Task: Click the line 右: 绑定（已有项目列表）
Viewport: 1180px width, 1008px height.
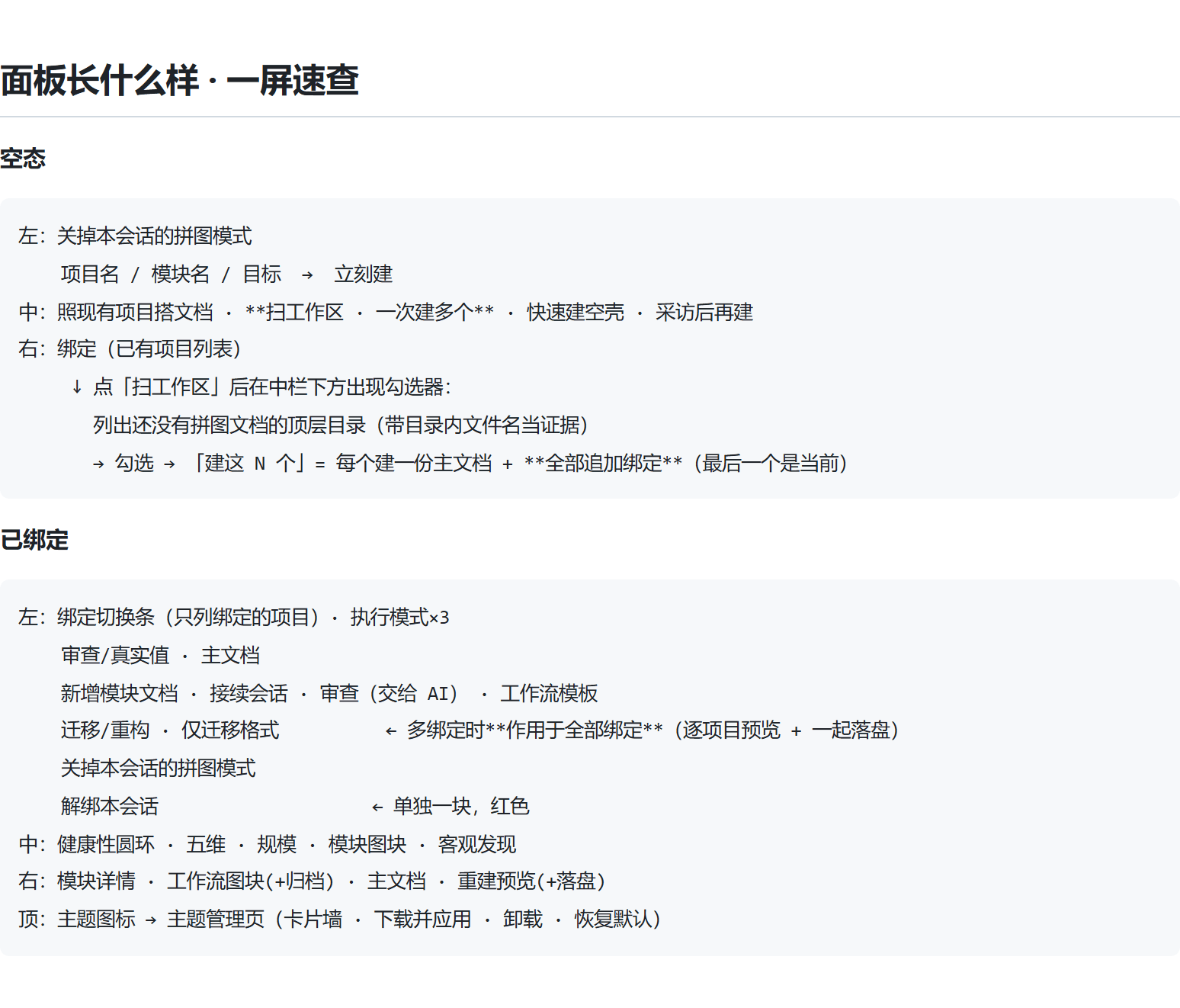Action: pyautogui.click(x=130, y=348)
